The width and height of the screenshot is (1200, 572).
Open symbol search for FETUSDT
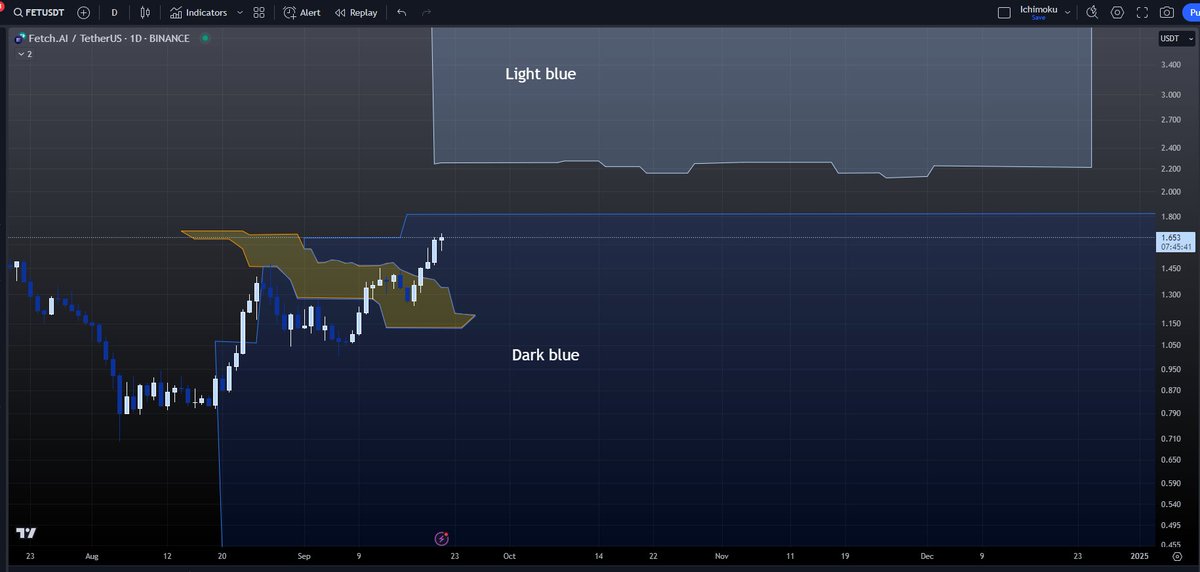(40, 13)
